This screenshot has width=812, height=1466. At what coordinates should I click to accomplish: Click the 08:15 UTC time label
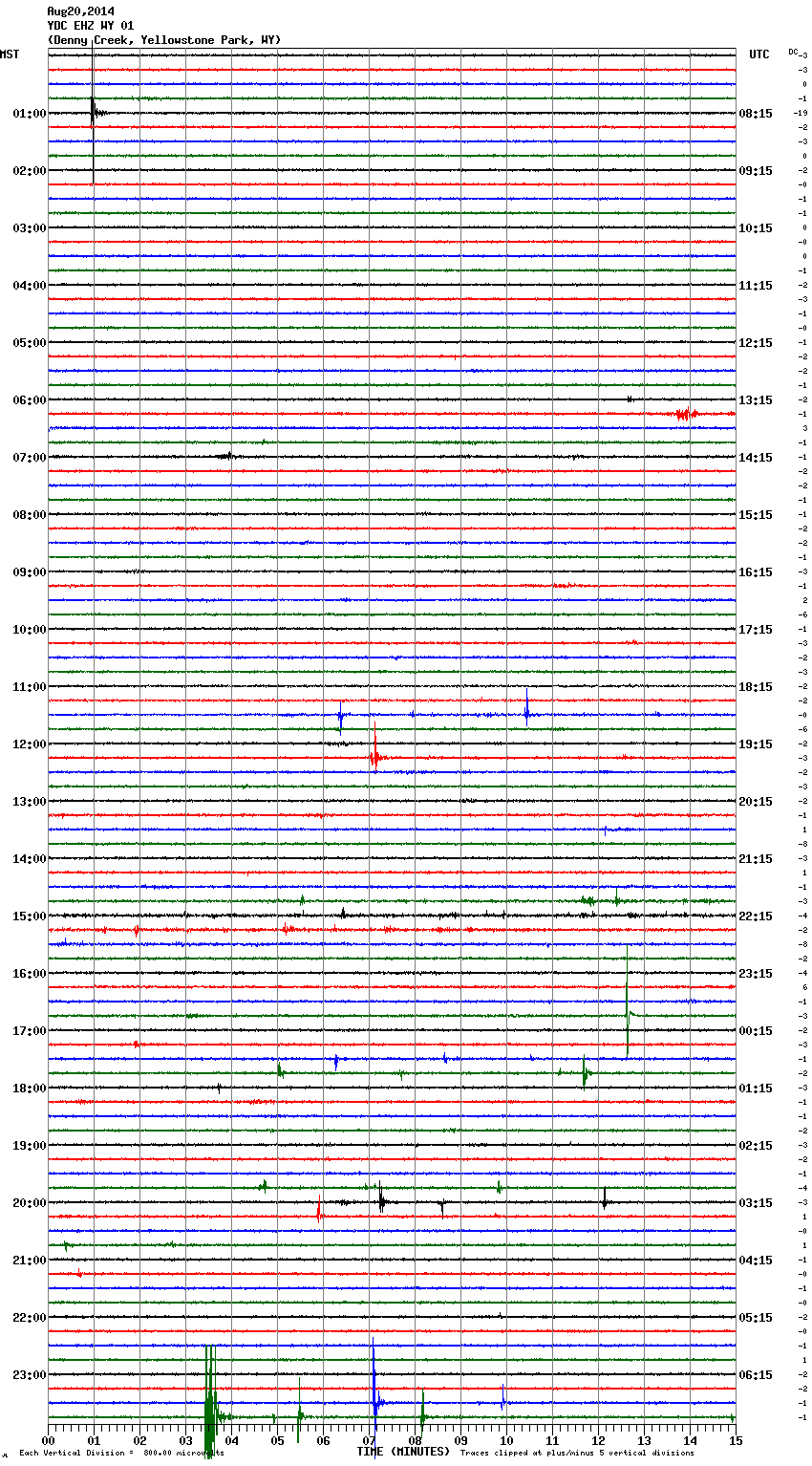[755, 114]
